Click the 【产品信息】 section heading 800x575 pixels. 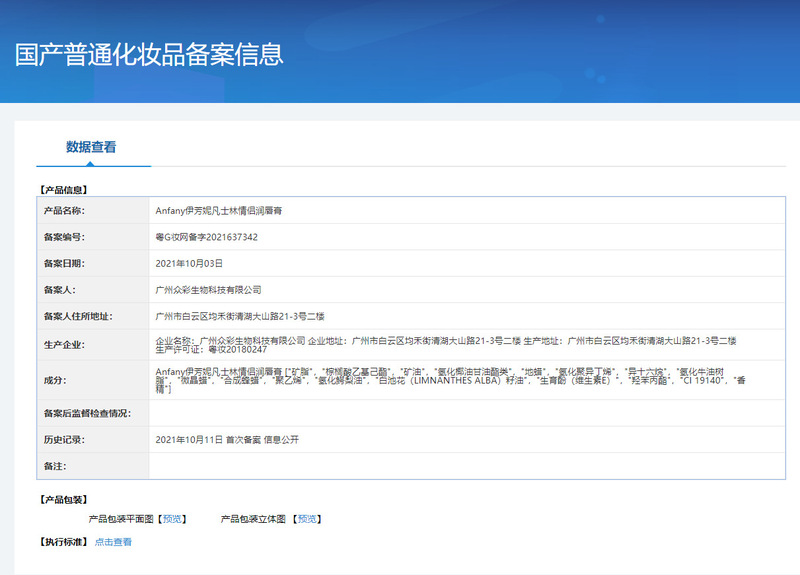pyautogui.click(x=64, y=190)
